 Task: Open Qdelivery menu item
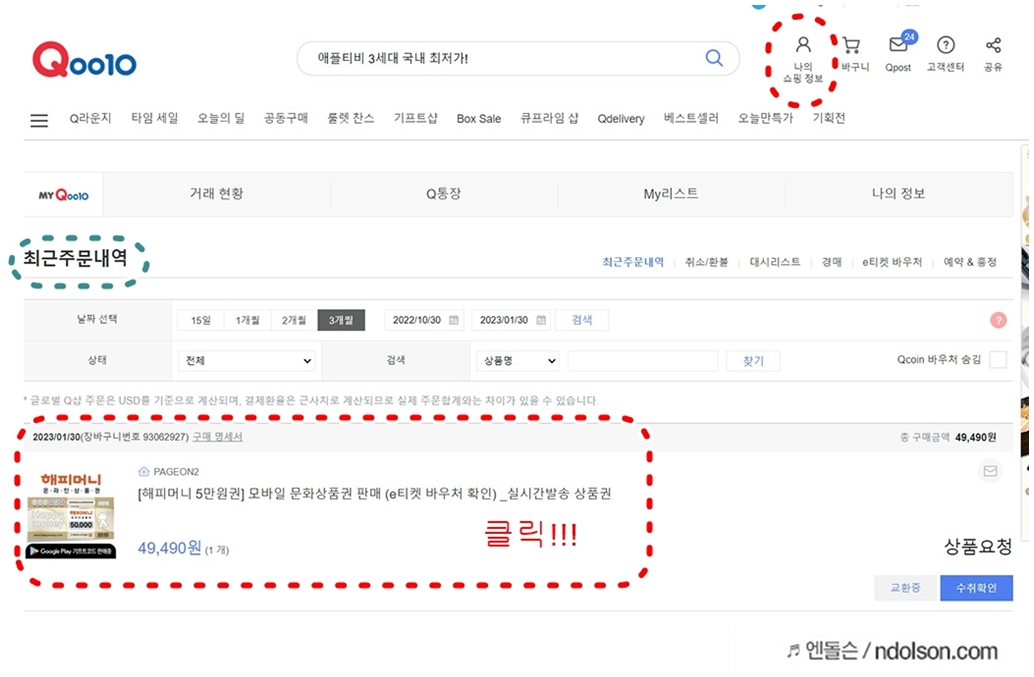(621, 119)
